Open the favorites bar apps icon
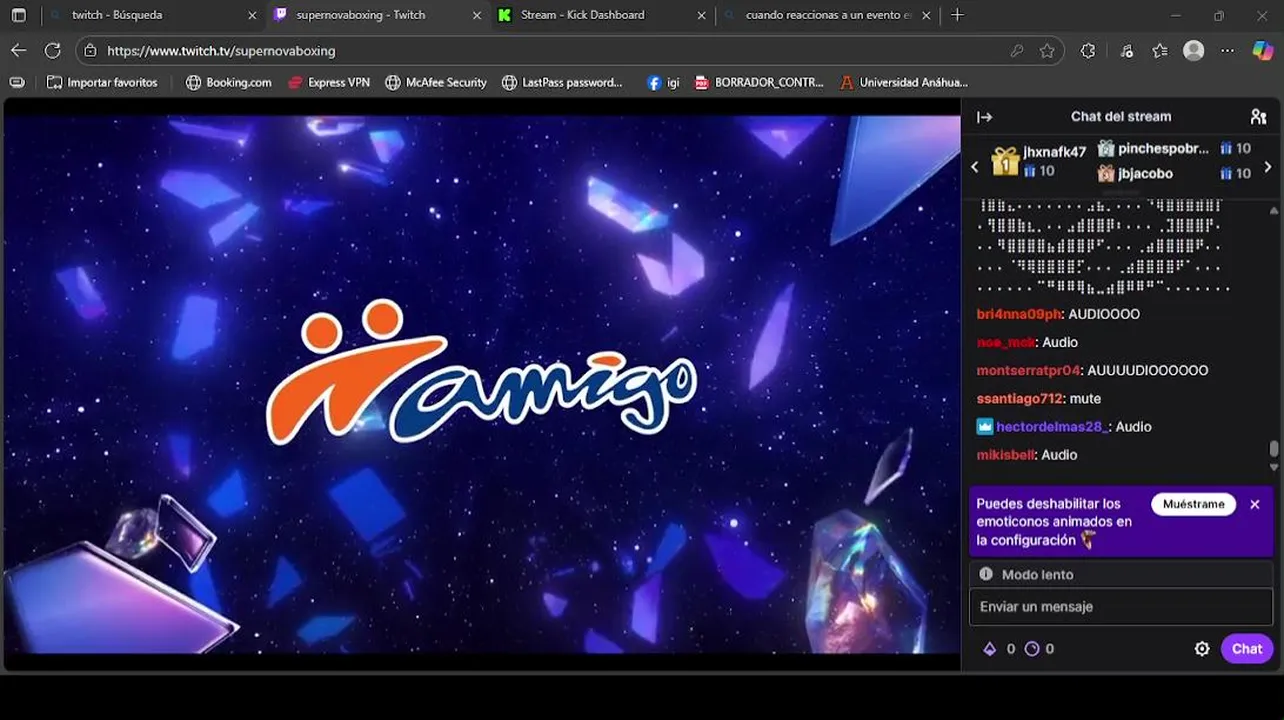Viewport: 1284px width, 720px height. [x=16, y=82]
